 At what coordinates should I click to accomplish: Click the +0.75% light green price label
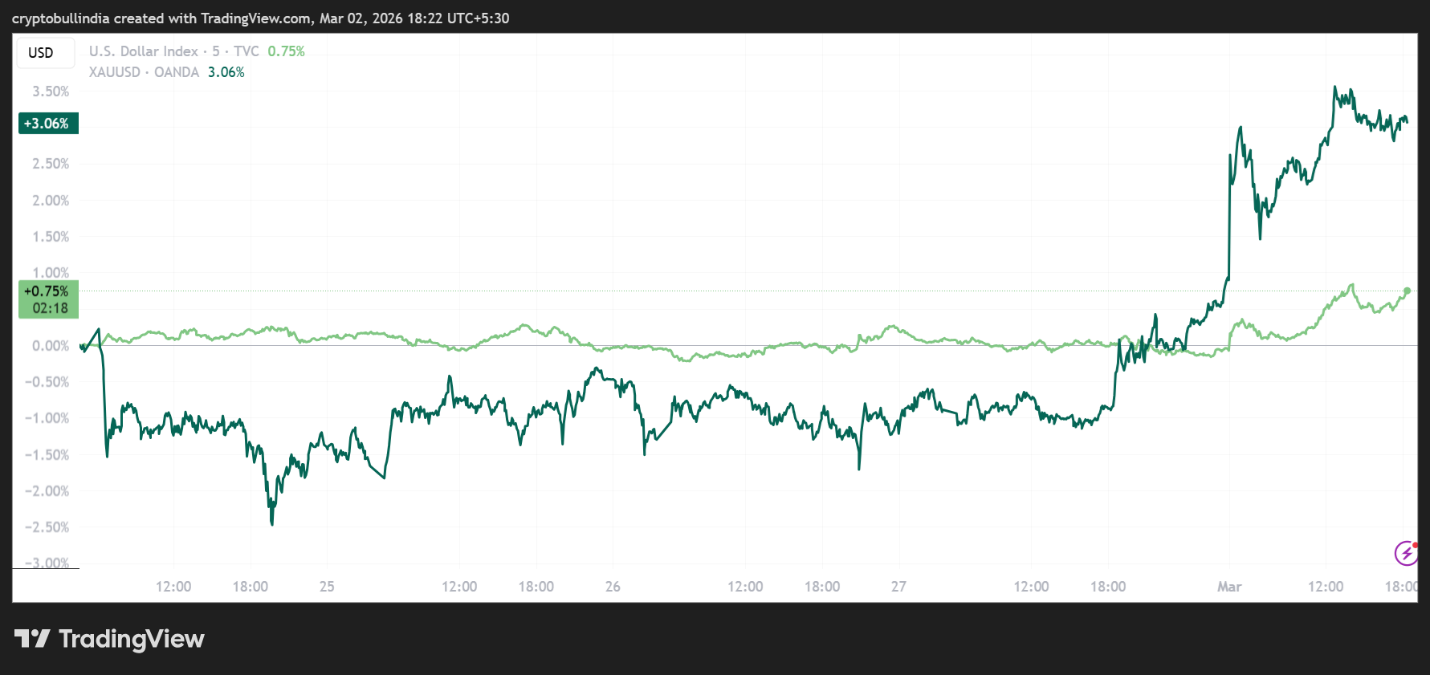click(45, 291)
